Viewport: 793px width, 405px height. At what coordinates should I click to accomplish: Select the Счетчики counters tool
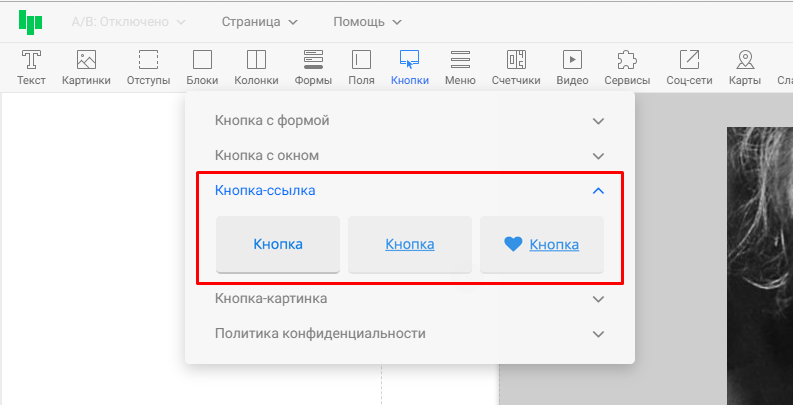516,66
